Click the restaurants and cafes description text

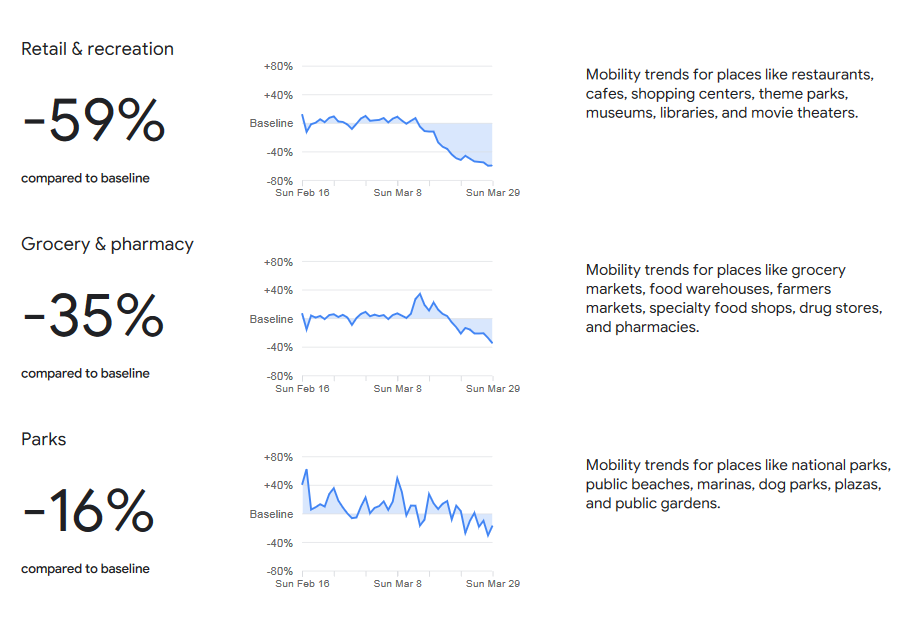click(730, 94)
